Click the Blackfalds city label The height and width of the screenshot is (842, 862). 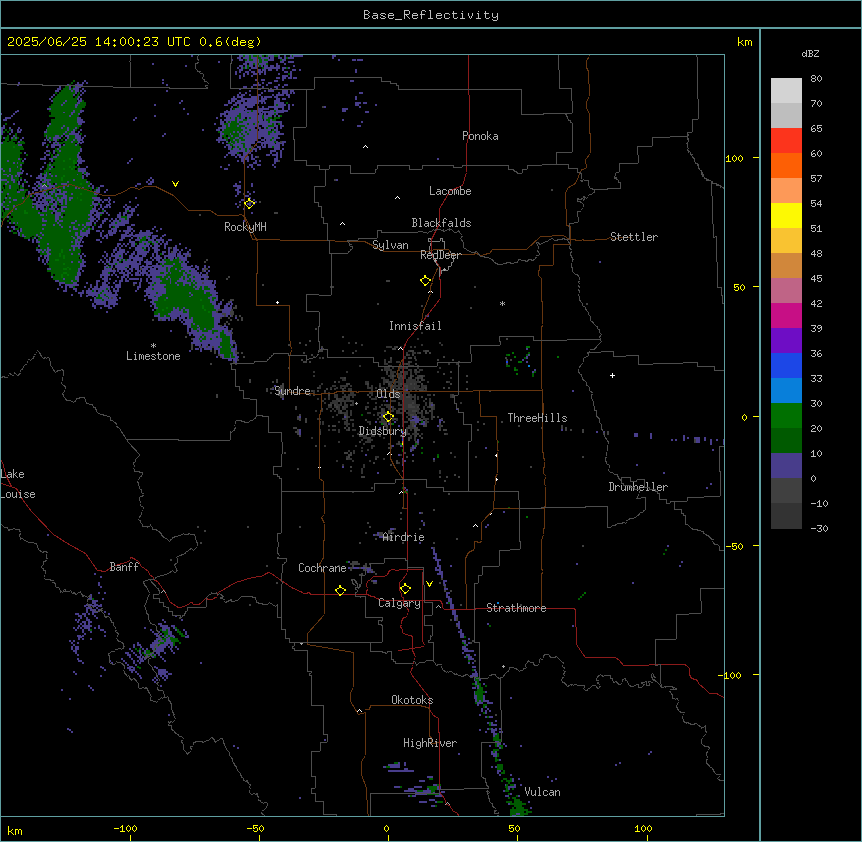tap(441, 223)
